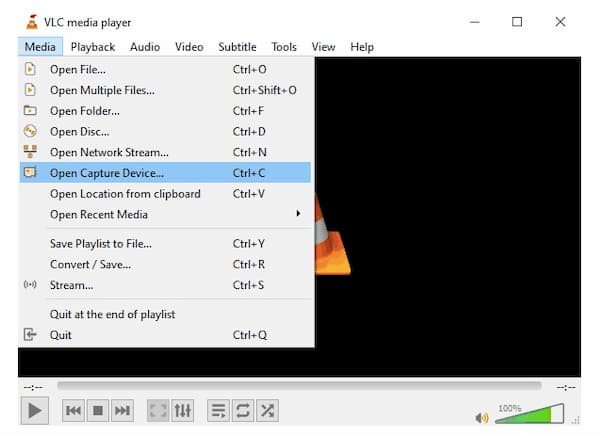Choose Quit from the Media menu
The image size is (600, 436).
(x=166, y=335)
